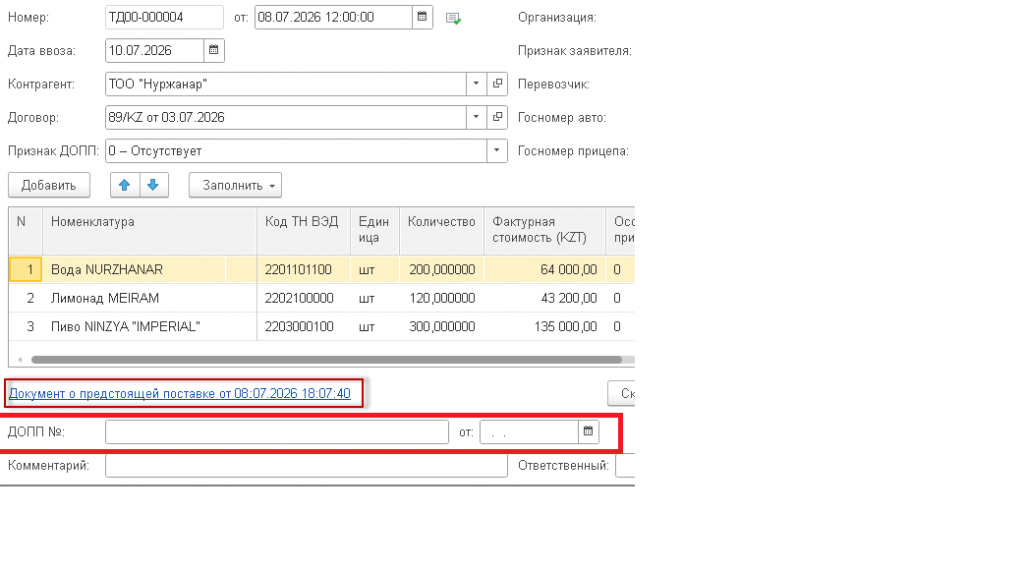Click the Добавить button
This screenshot has height=571, width=1024.
pyautogui.click(x=49, y=185)
